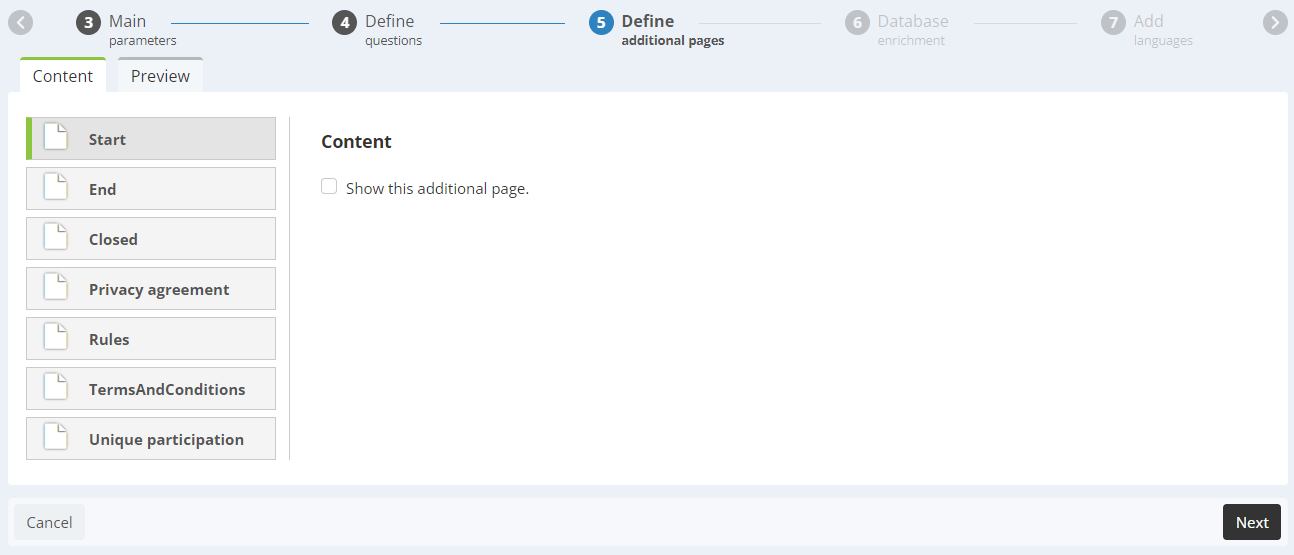Click the Show this additional page label text
This screenshot has width=1294, height=555.
(437, 188)
